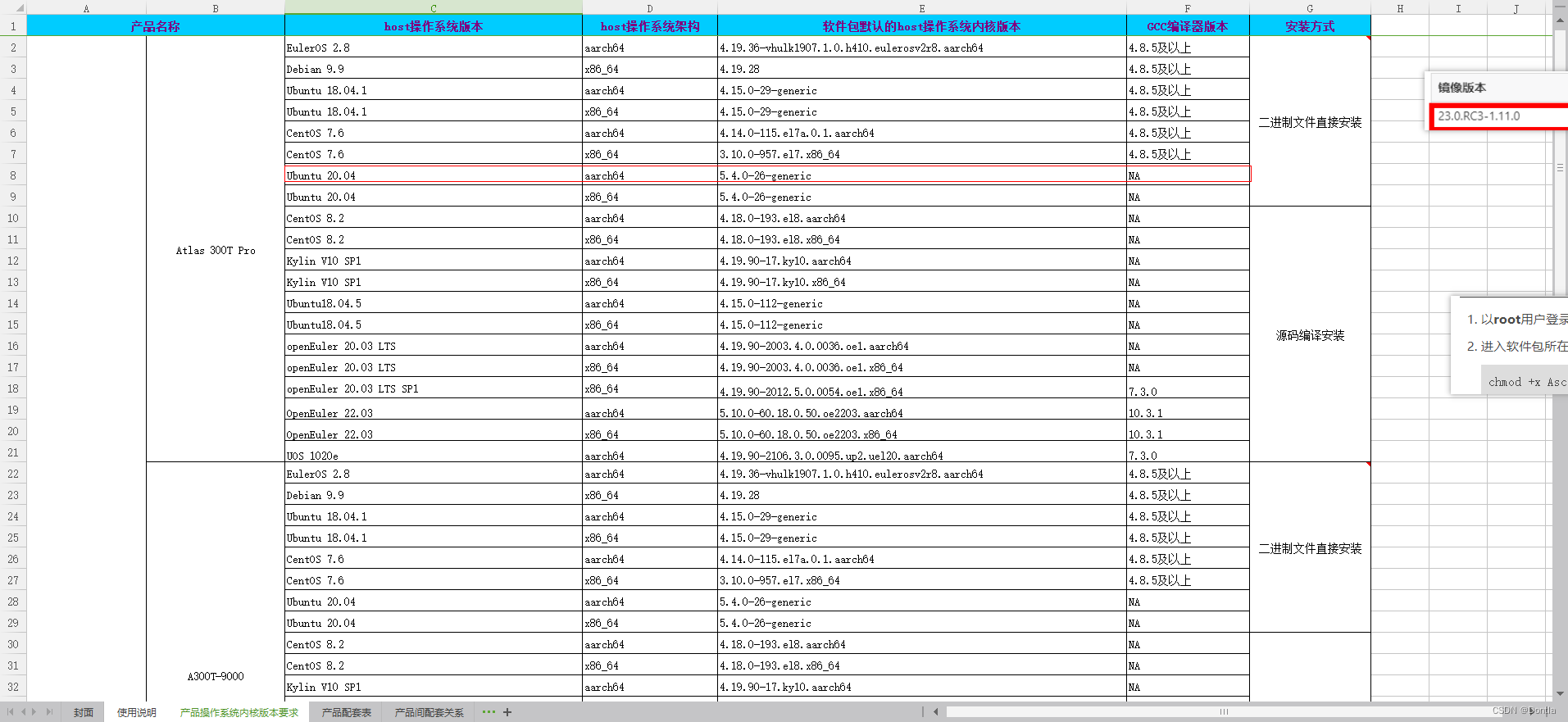Select column D header

click(650, 8)
